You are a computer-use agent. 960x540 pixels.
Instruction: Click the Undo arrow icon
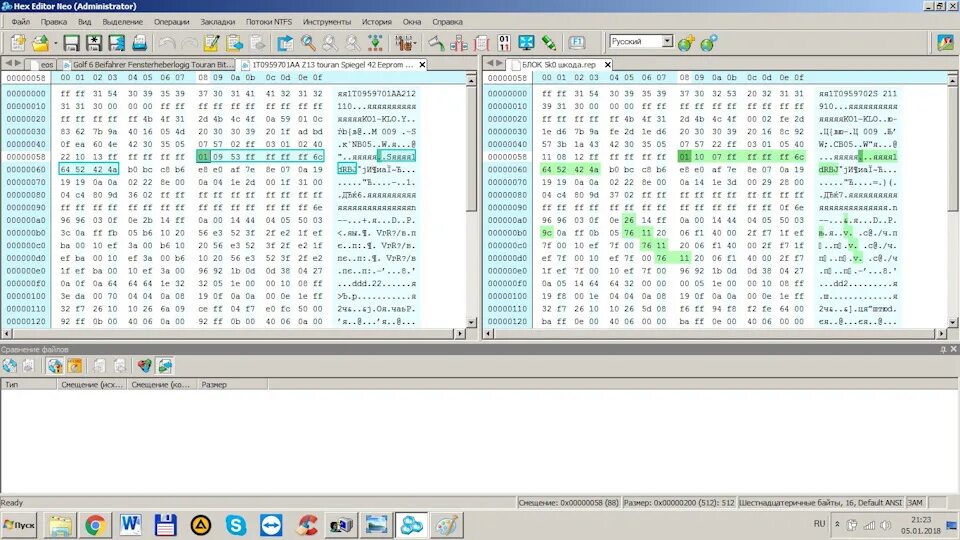pos(167,42)
